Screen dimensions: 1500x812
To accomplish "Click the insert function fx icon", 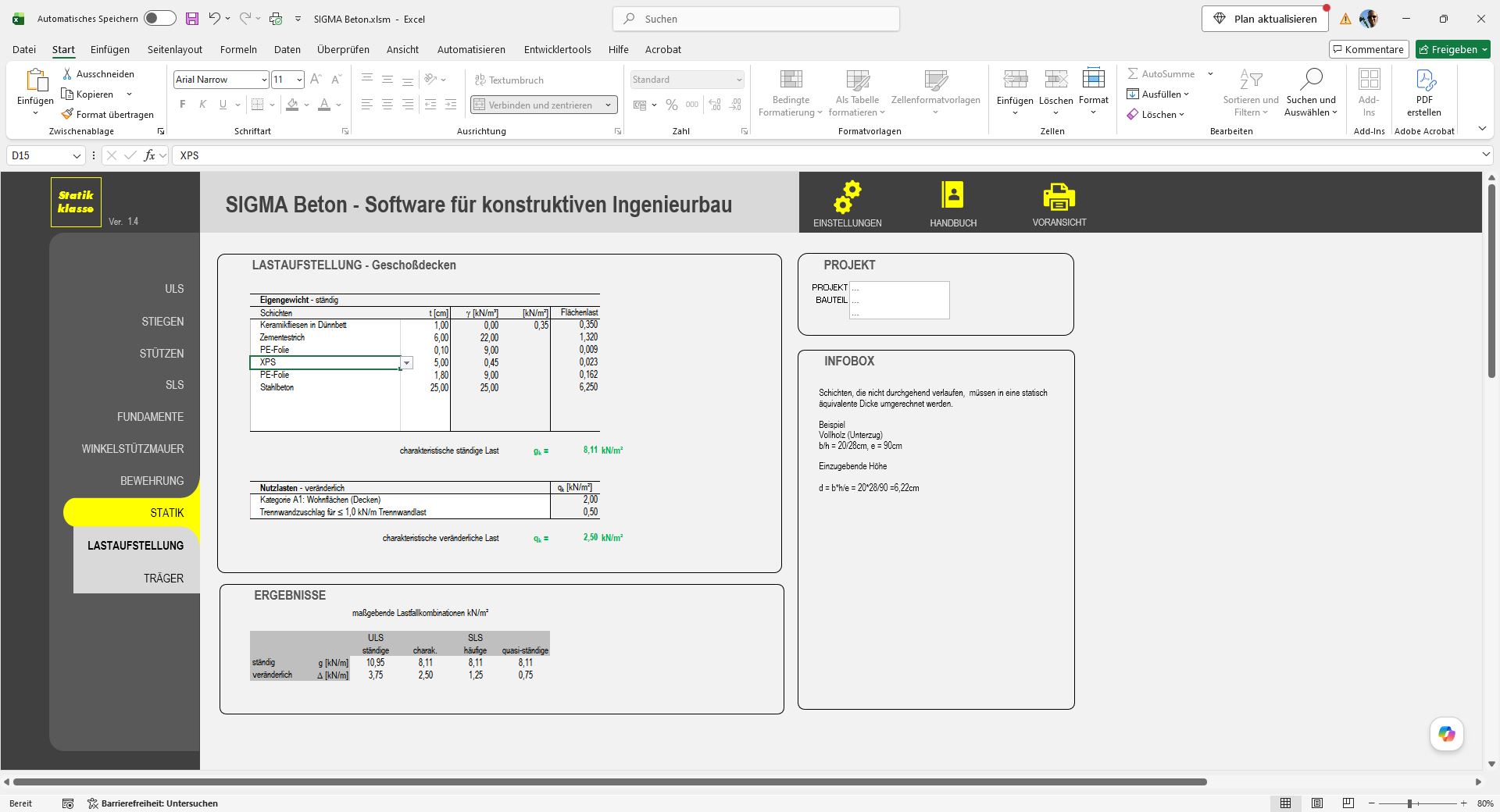I will pos(149,155).
